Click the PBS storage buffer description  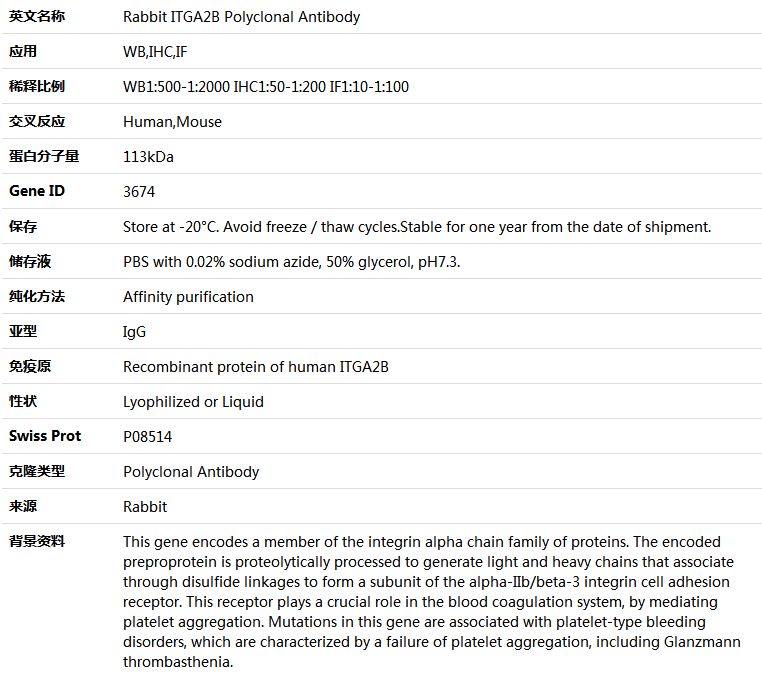click(x=292, y=261)
